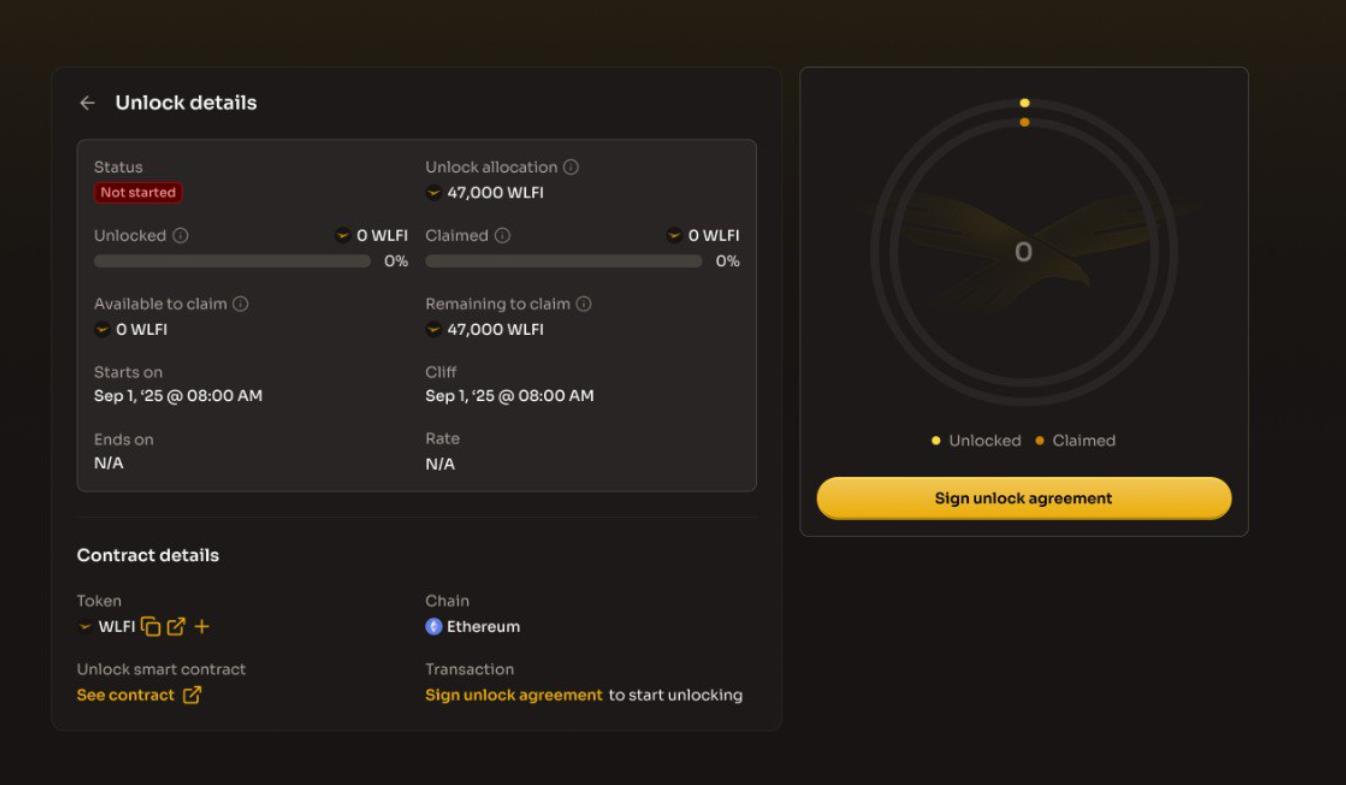Click the Claimed legend dot in chart
Image resolution: width=1346 pixels, height=785 pixels.
pyautogui.click(x=1040, y=441)
